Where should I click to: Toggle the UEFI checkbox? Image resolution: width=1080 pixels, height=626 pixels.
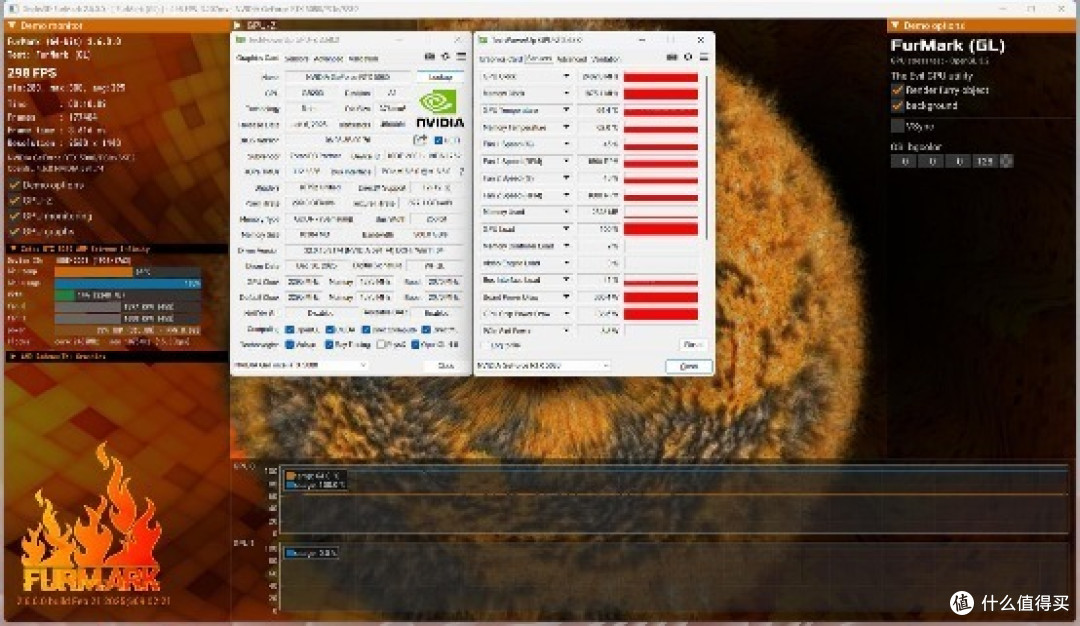pos(439,140)
